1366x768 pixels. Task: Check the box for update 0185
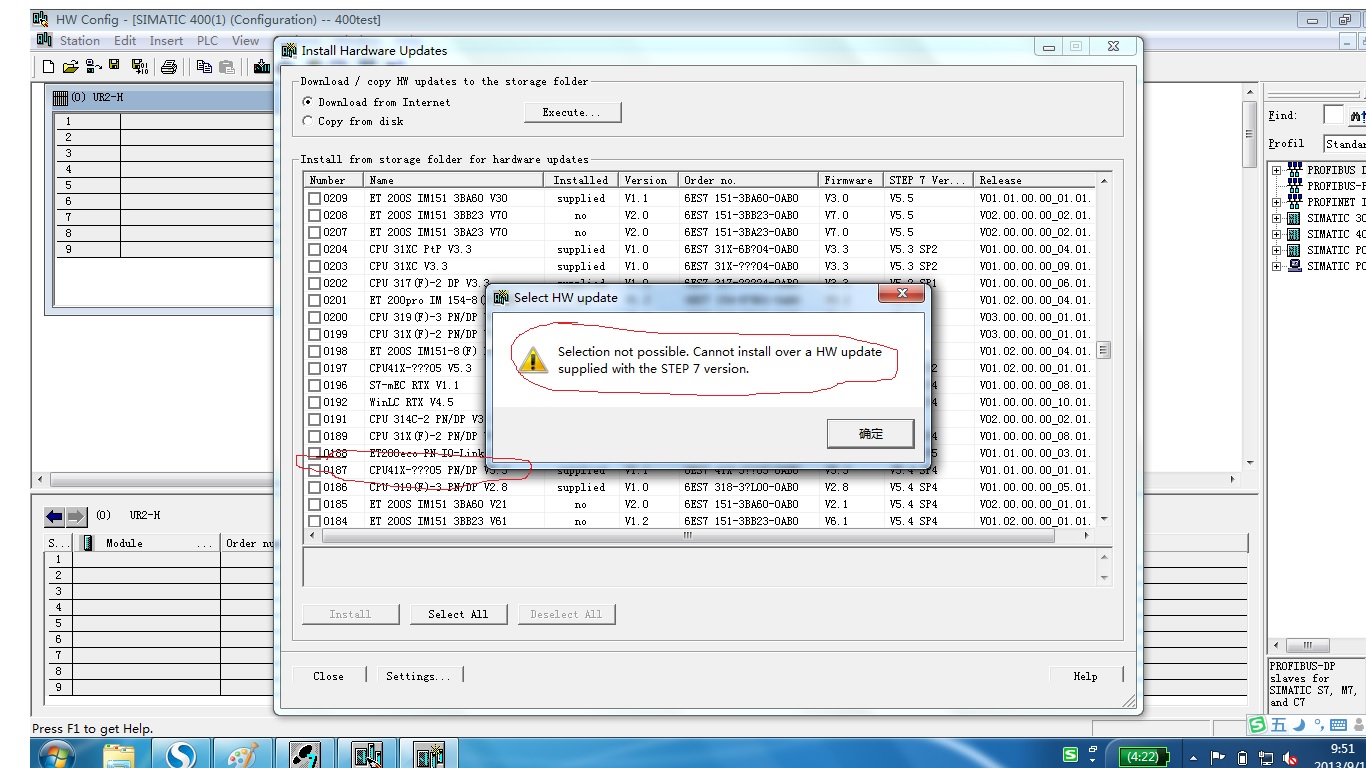click(x=314, y=504)
